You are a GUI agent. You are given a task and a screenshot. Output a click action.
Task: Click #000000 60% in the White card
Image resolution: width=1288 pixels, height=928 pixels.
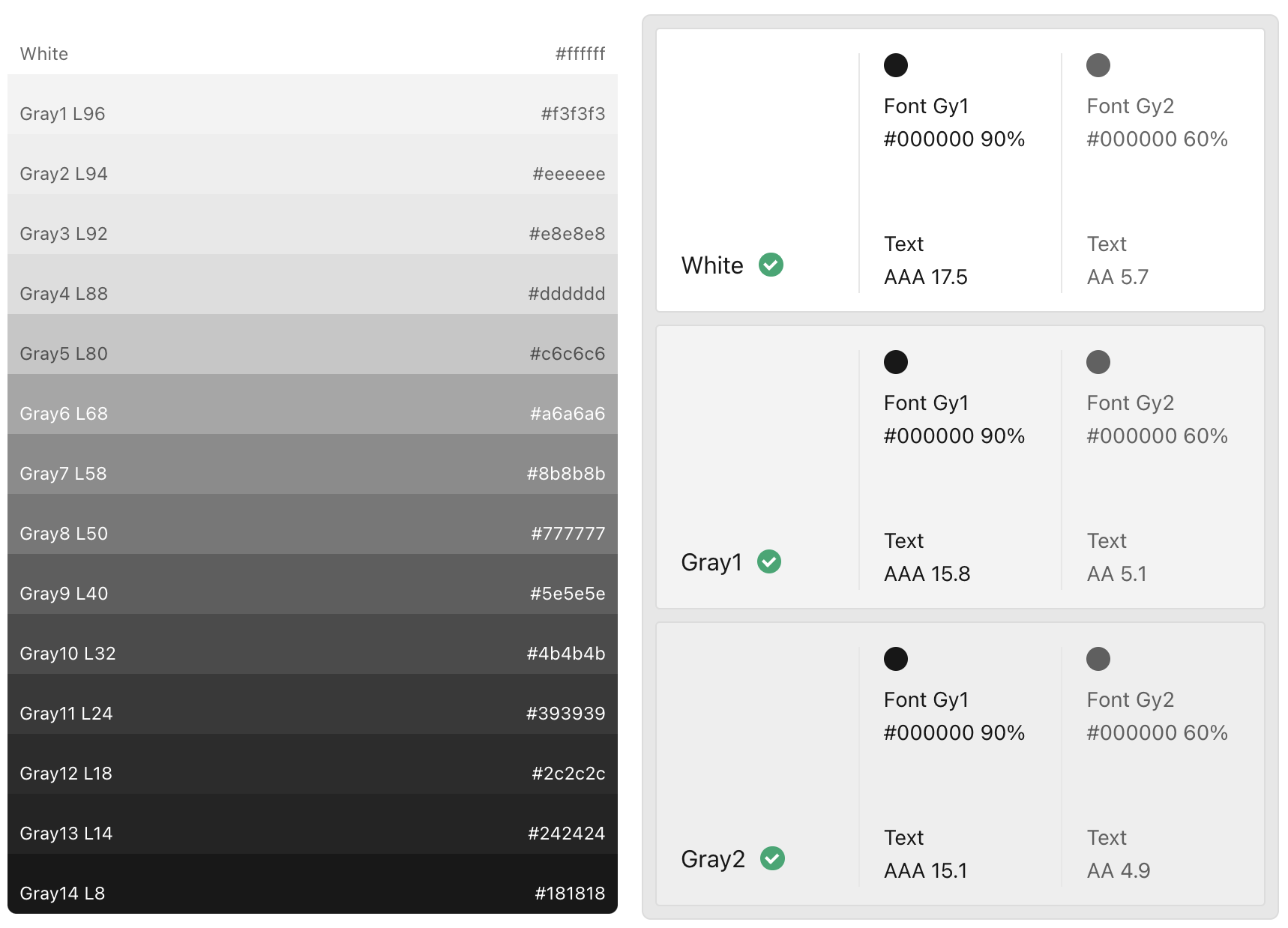(1158, 139)
